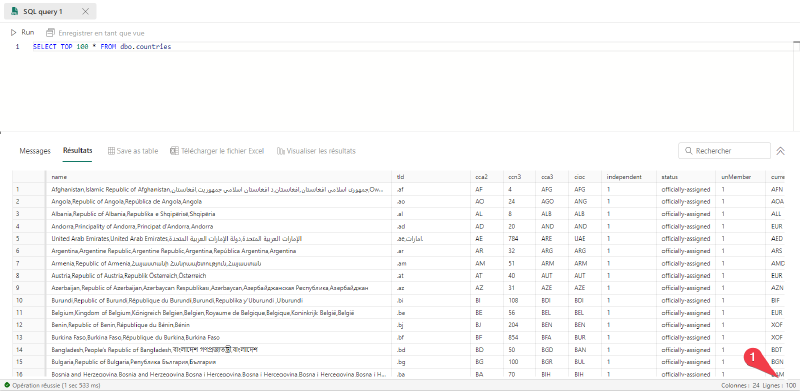
Task: Select the status column header
Action: coord(685,177)
